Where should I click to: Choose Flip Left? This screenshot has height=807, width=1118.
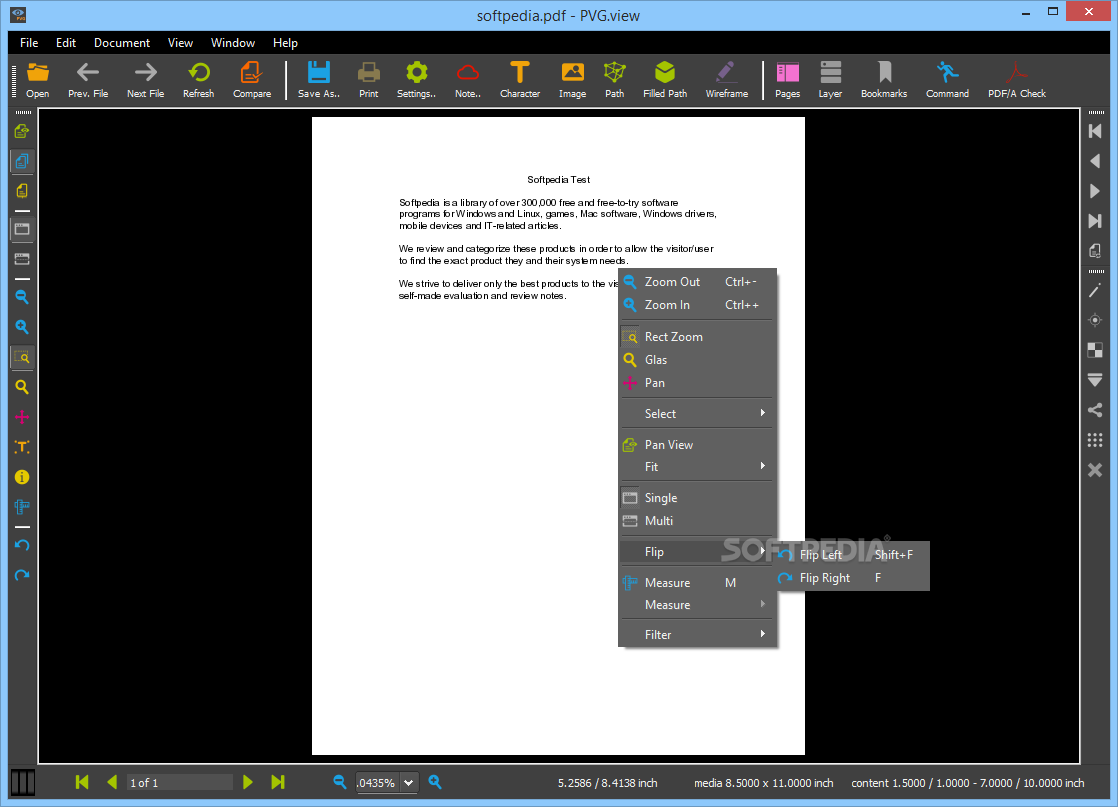click(x=852, y=555)
